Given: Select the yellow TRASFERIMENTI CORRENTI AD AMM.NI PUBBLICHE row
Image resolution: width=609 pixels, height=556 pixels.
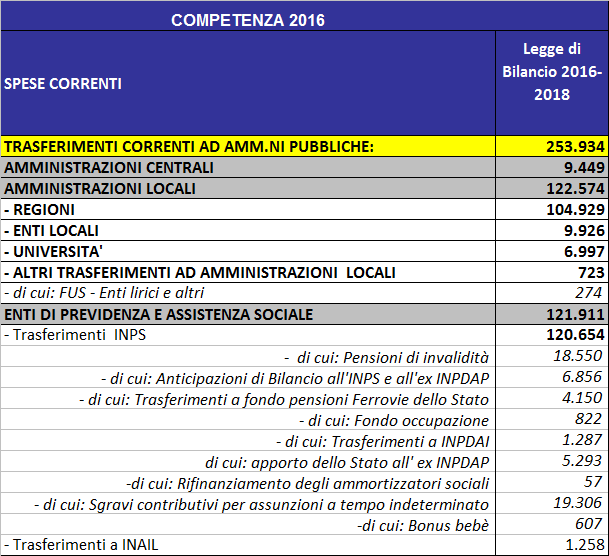Looking at the screenshot, I should click(x=189, y=147).
